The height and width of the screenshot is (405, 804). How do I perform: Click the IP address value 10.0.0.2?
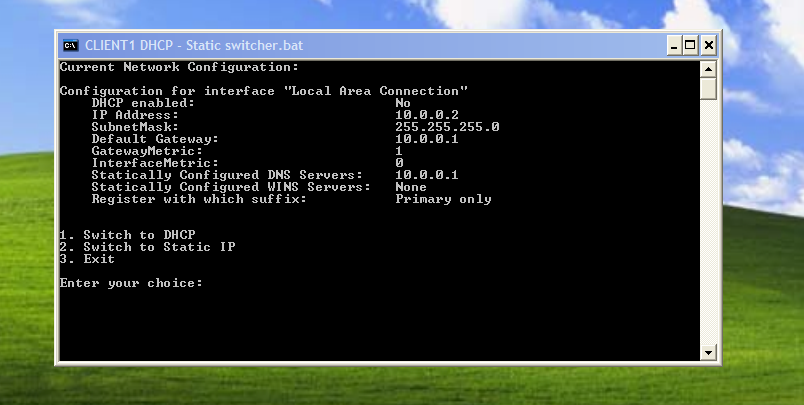[427, 115]
